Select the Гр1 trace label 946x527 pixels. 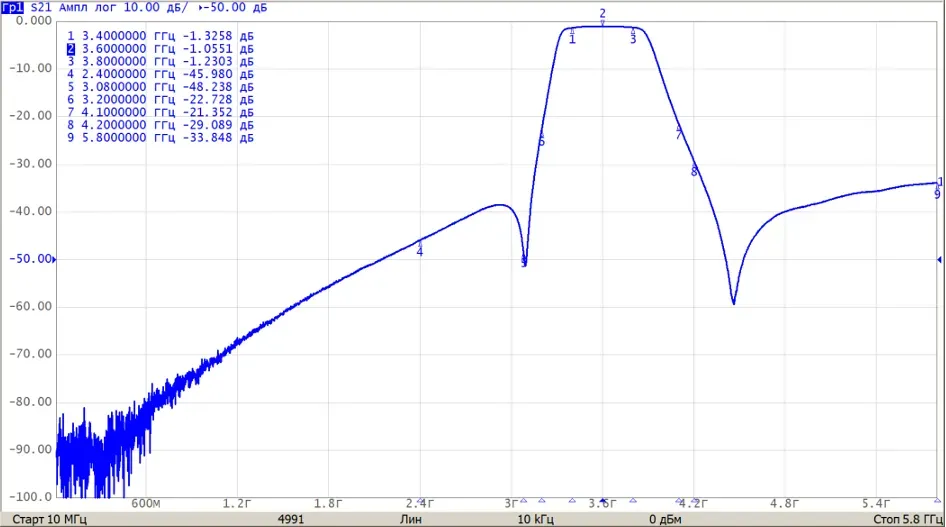[12, 7]
